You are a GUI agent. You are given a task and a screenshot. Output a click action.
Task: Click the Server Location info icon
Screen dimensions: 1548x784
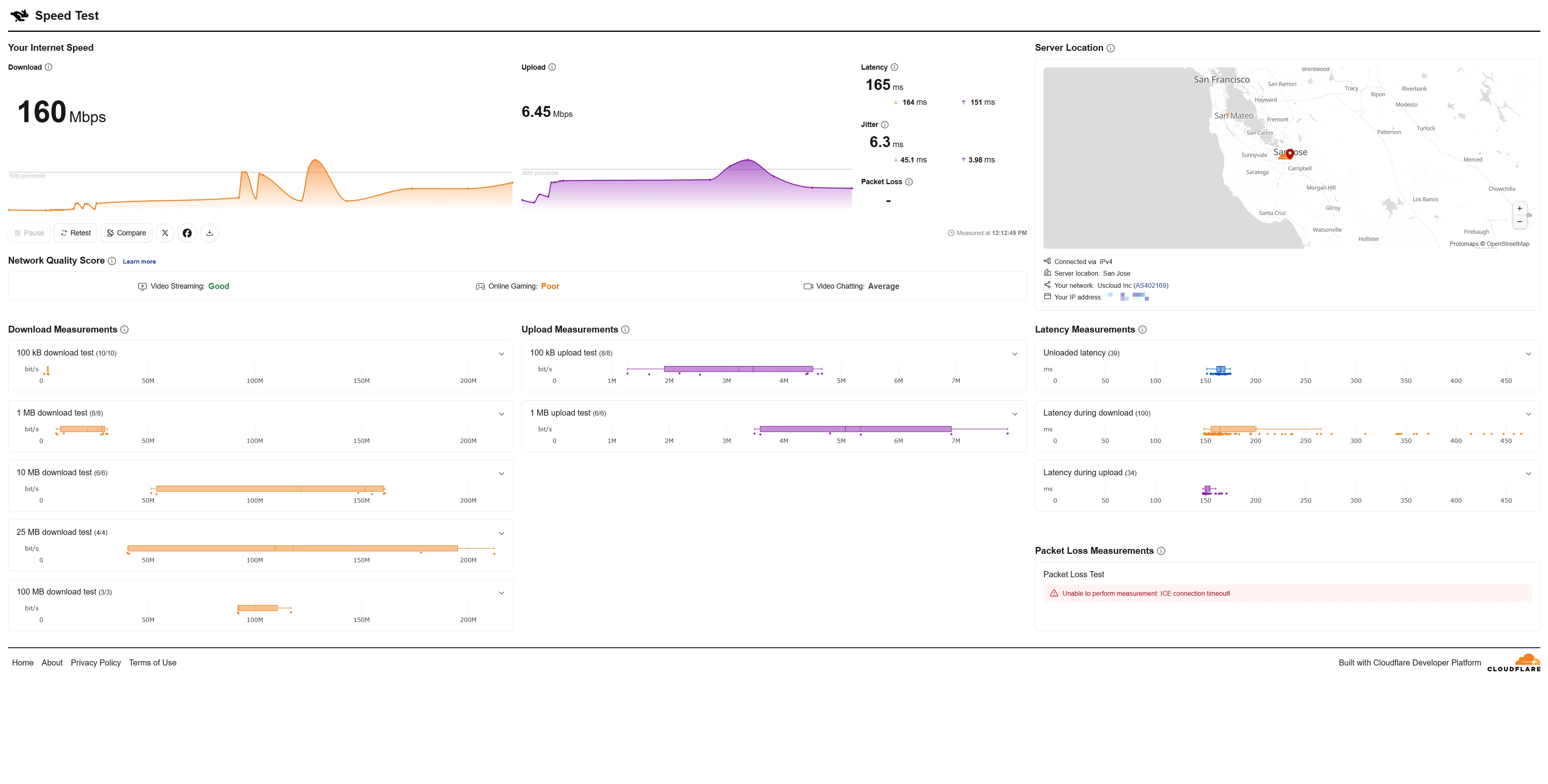click(x=1110, y=48)
